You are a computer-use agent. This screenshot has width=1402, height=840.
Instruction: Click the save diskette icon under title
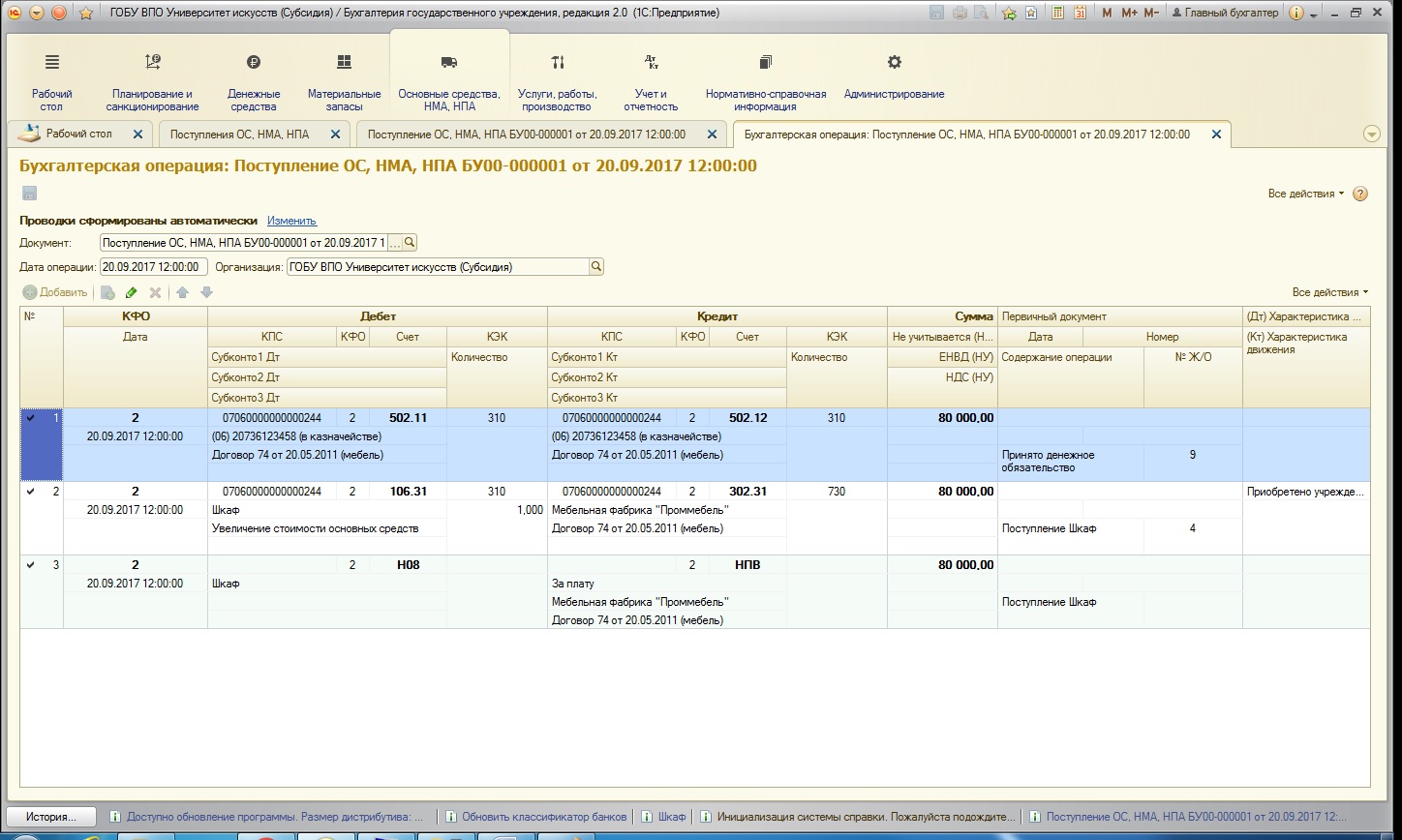[29, 194]
